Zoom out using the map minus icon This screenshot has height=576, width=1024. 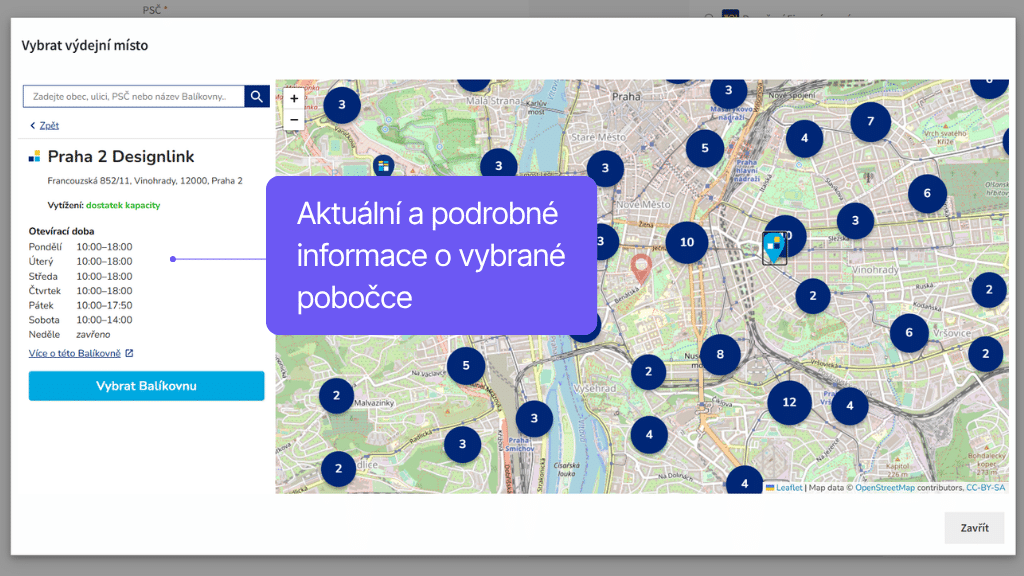point(292,119)
